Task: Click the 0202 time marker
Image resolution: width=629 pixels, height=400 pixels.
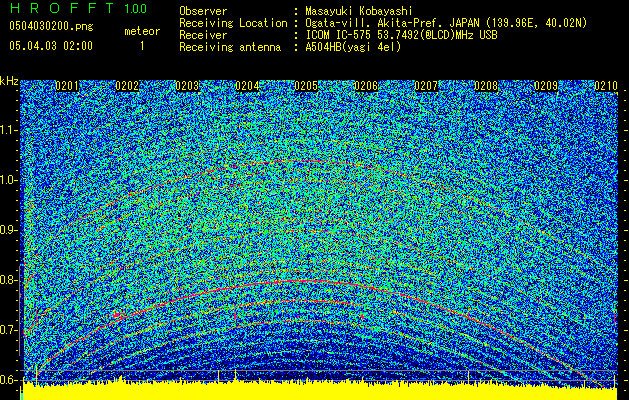Action: pyautogui.click(x=127, y=86)
